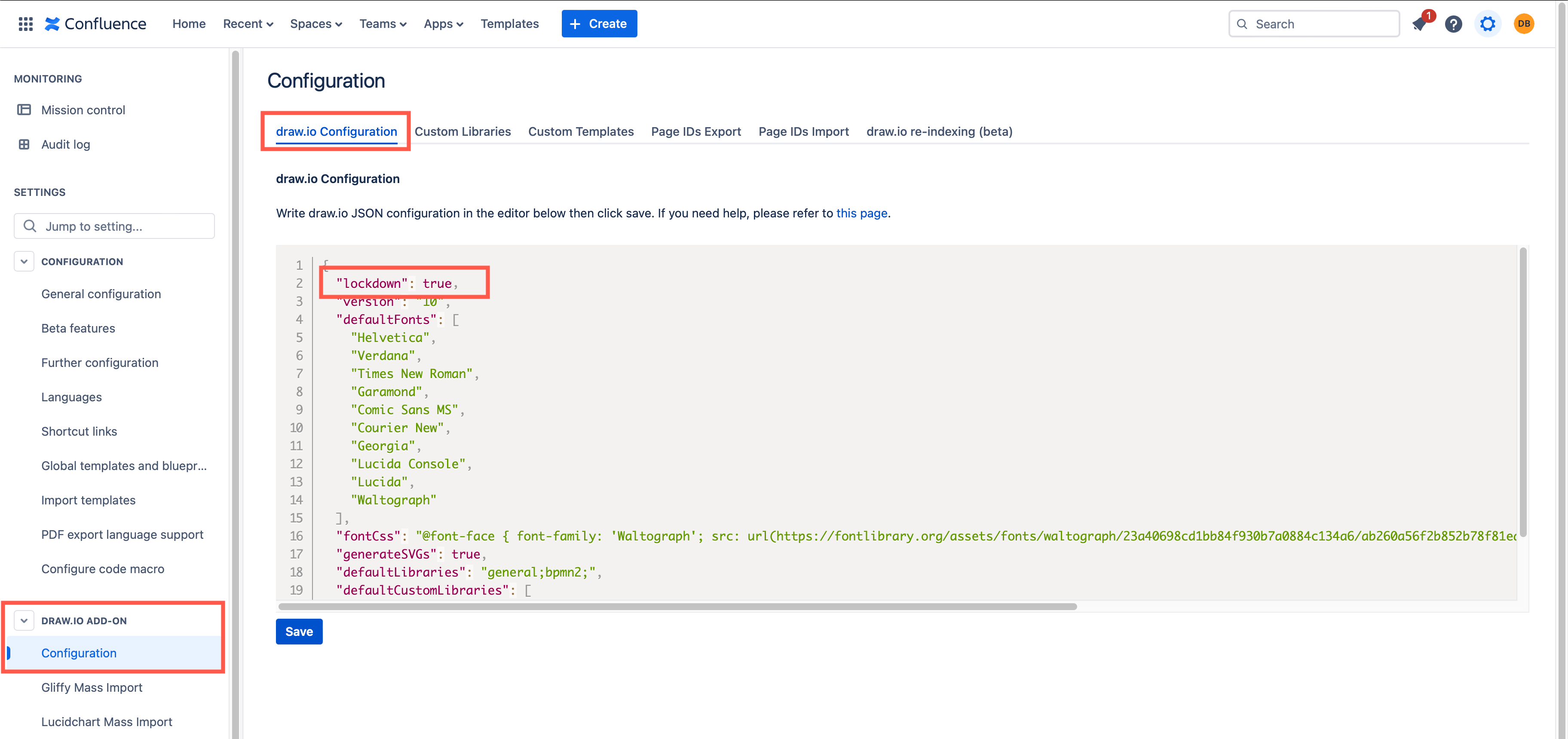Open General configuration
This screenshot has height=739, width=1568.
(101, 294)
